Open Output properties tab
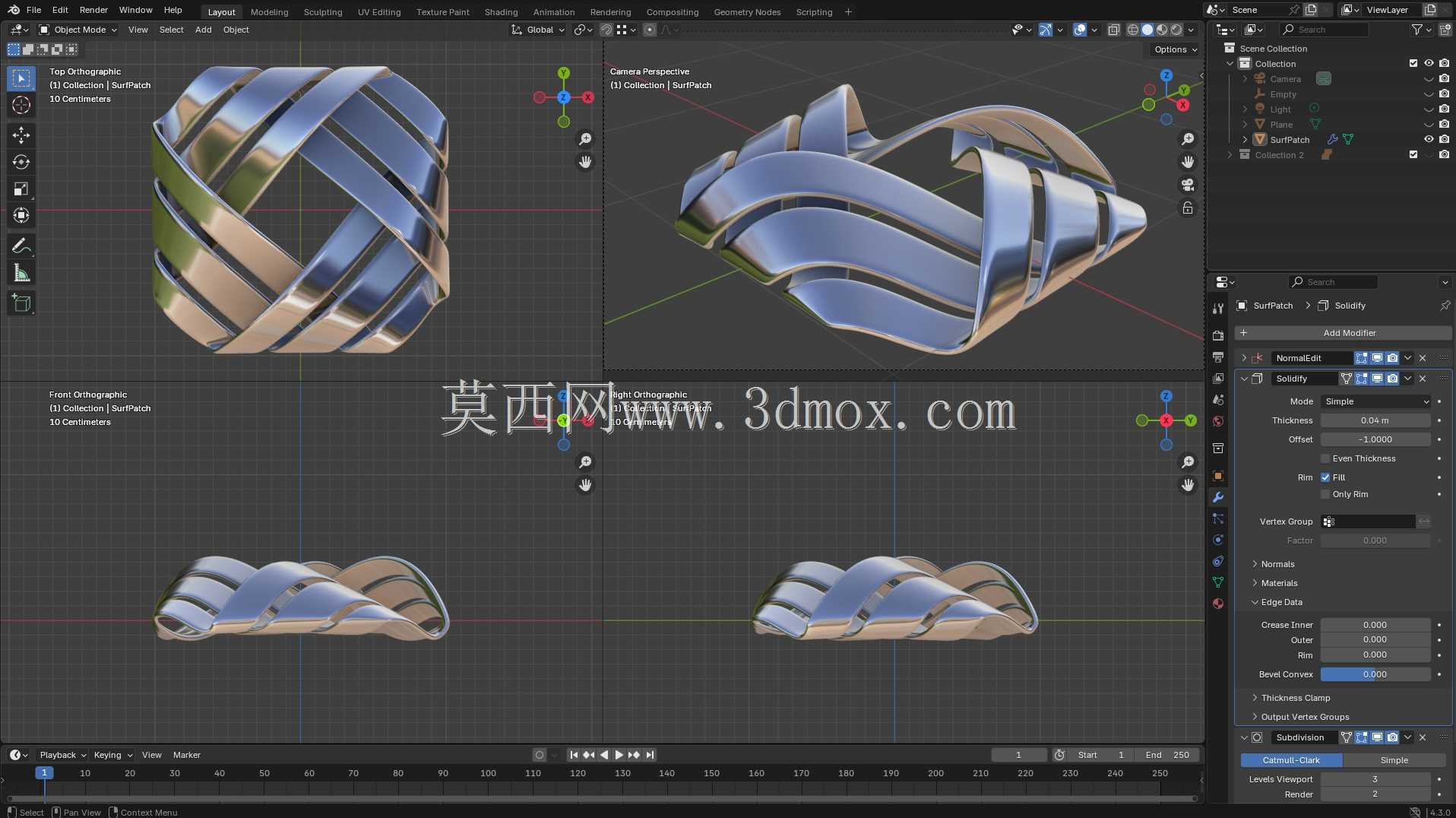The width and height of the screenshot is (1456, 818). pos(1218,357)
